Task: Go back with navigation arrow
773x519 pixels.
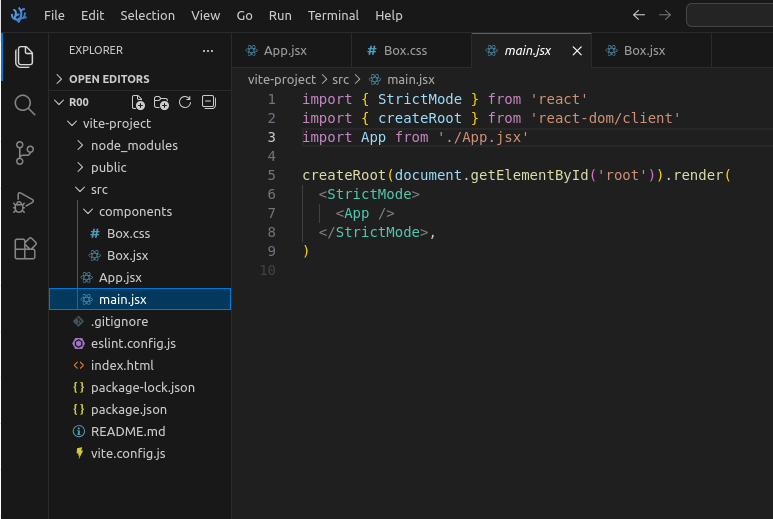Action: 640,15
